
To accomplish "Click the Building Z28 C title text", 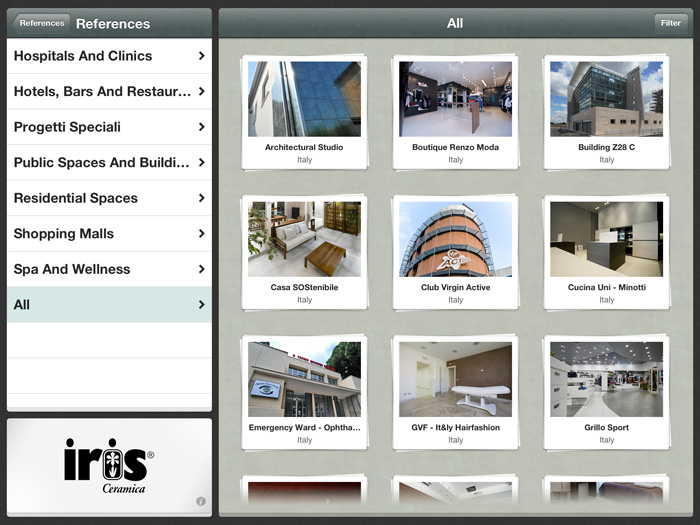I will click(606, 147).
